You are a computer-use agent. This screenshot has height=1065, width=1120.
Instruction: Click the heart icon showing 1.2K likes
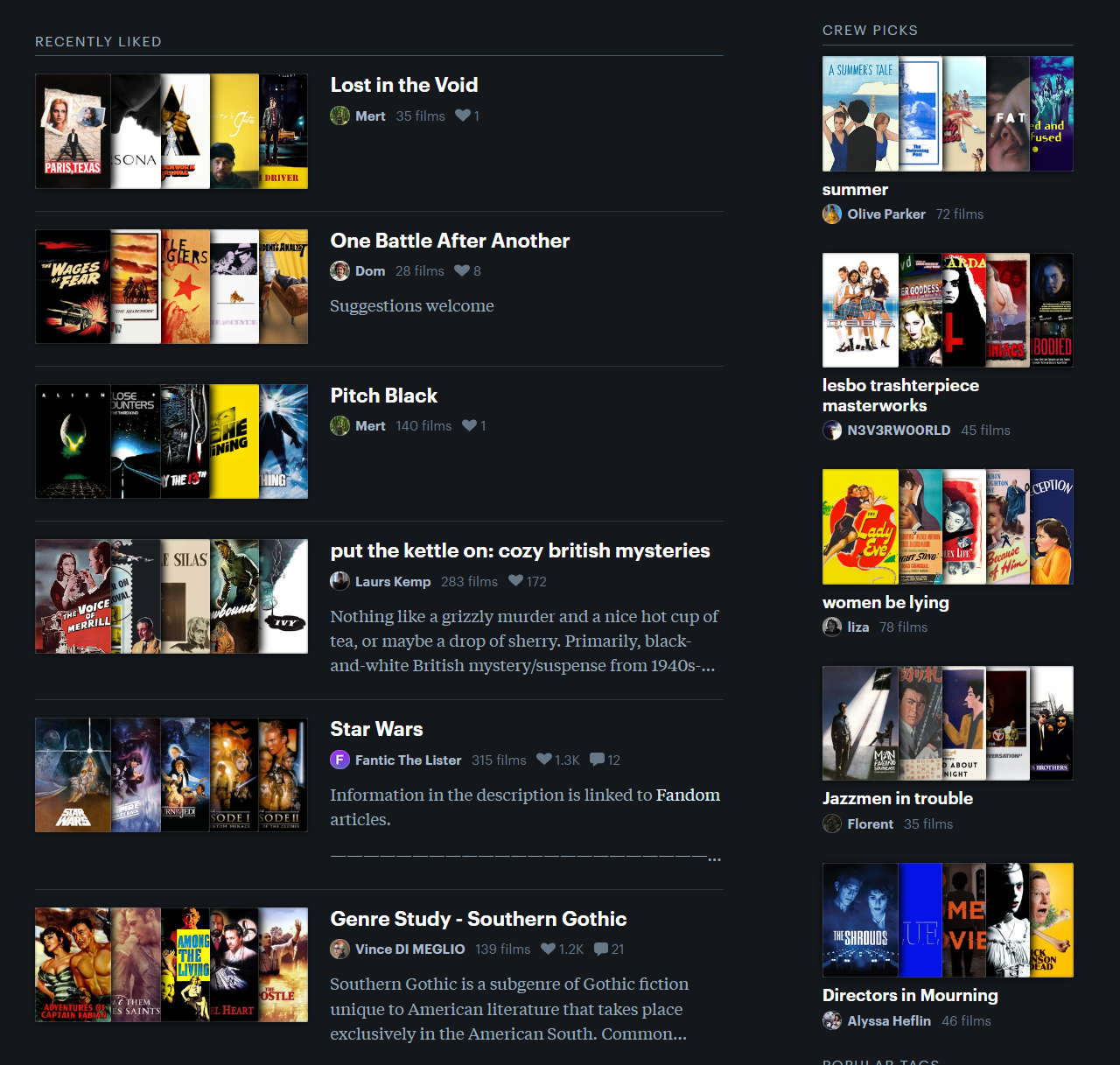(x=549, y=949)
